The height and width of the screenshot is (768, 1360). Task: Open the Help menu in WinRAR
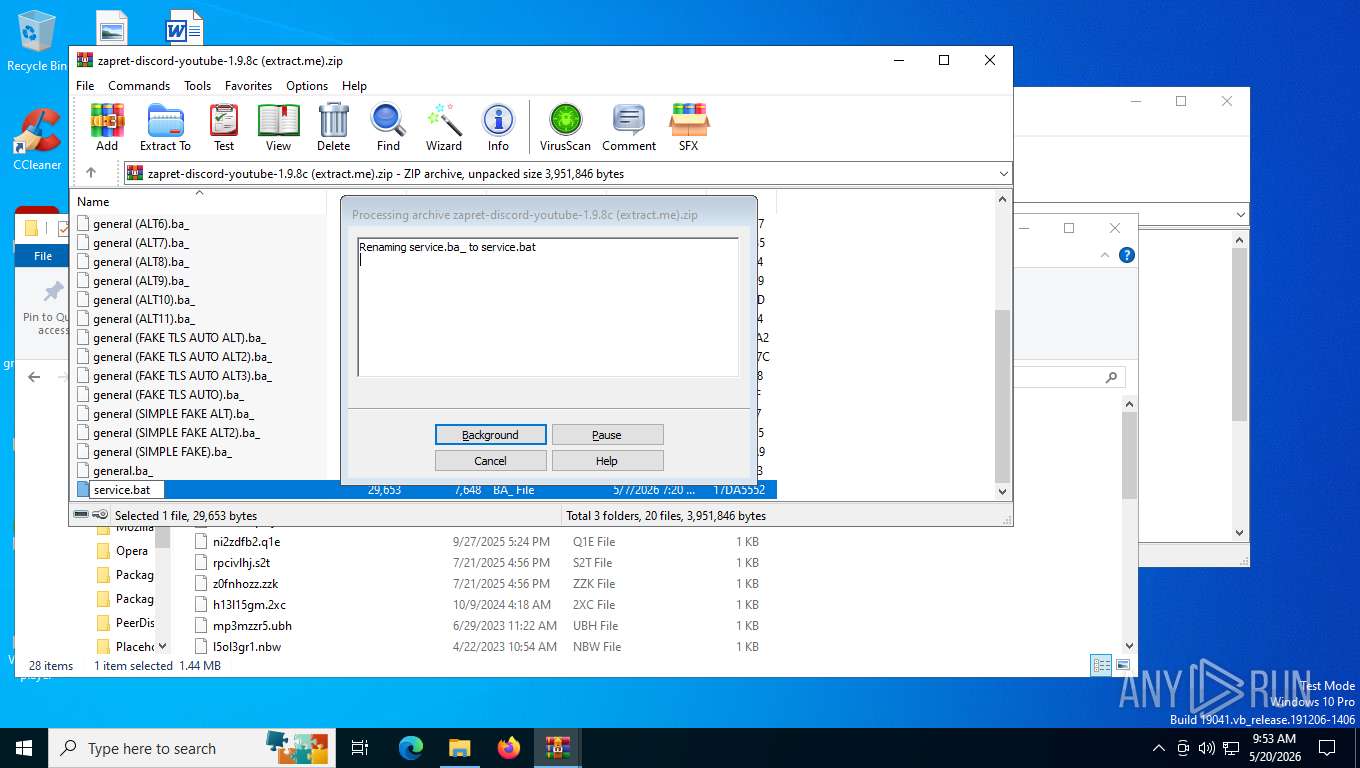(354, 86)
